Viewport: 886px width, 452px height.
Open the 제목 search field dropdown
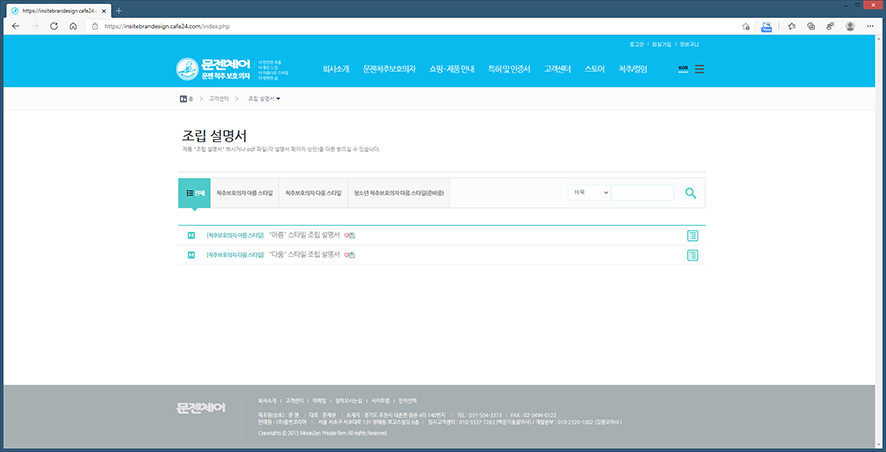tap(588, 192)
